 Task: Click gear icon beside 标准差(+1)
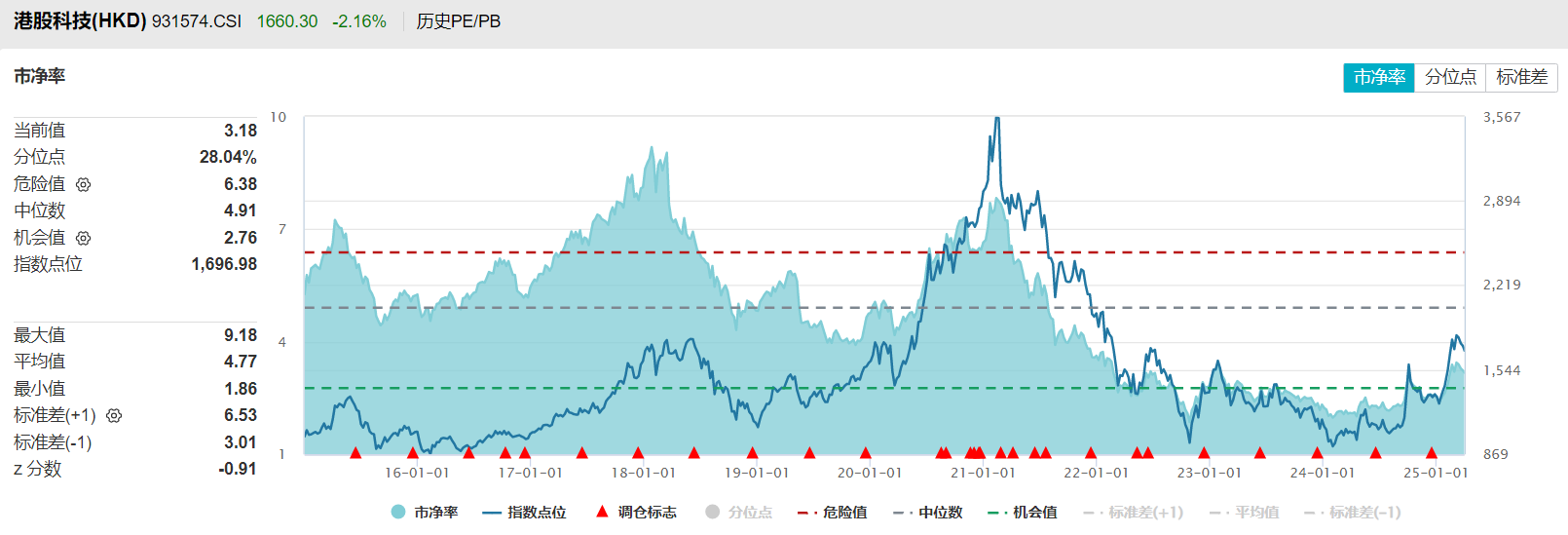[114, 416]
